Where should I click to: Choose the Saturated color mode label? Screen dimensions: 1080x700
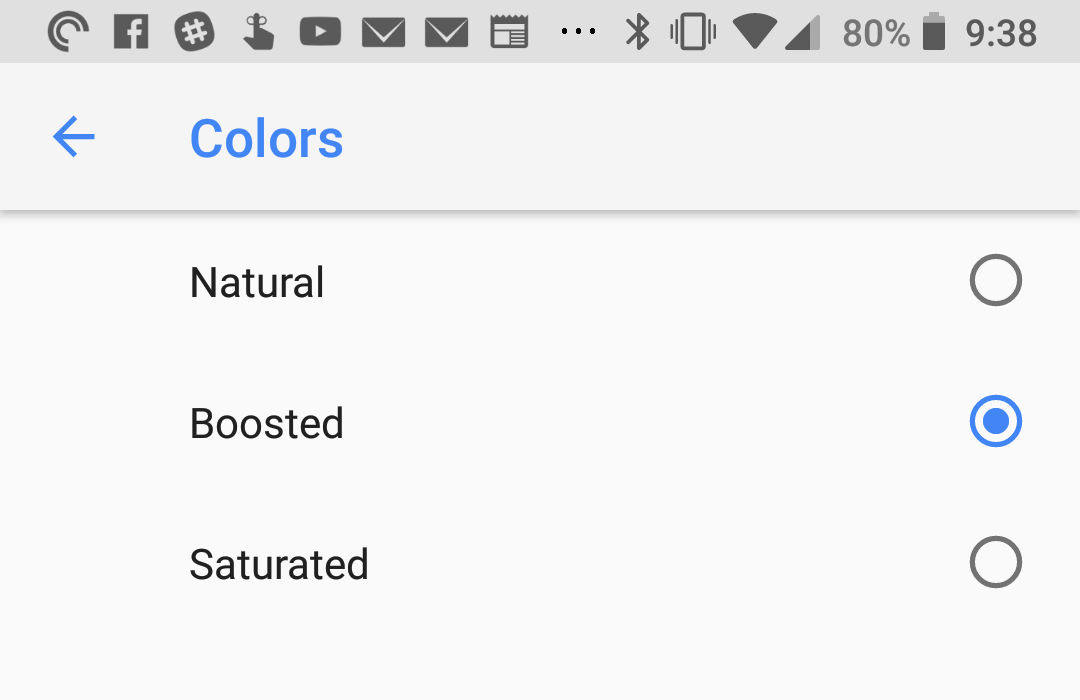(279, 564)
